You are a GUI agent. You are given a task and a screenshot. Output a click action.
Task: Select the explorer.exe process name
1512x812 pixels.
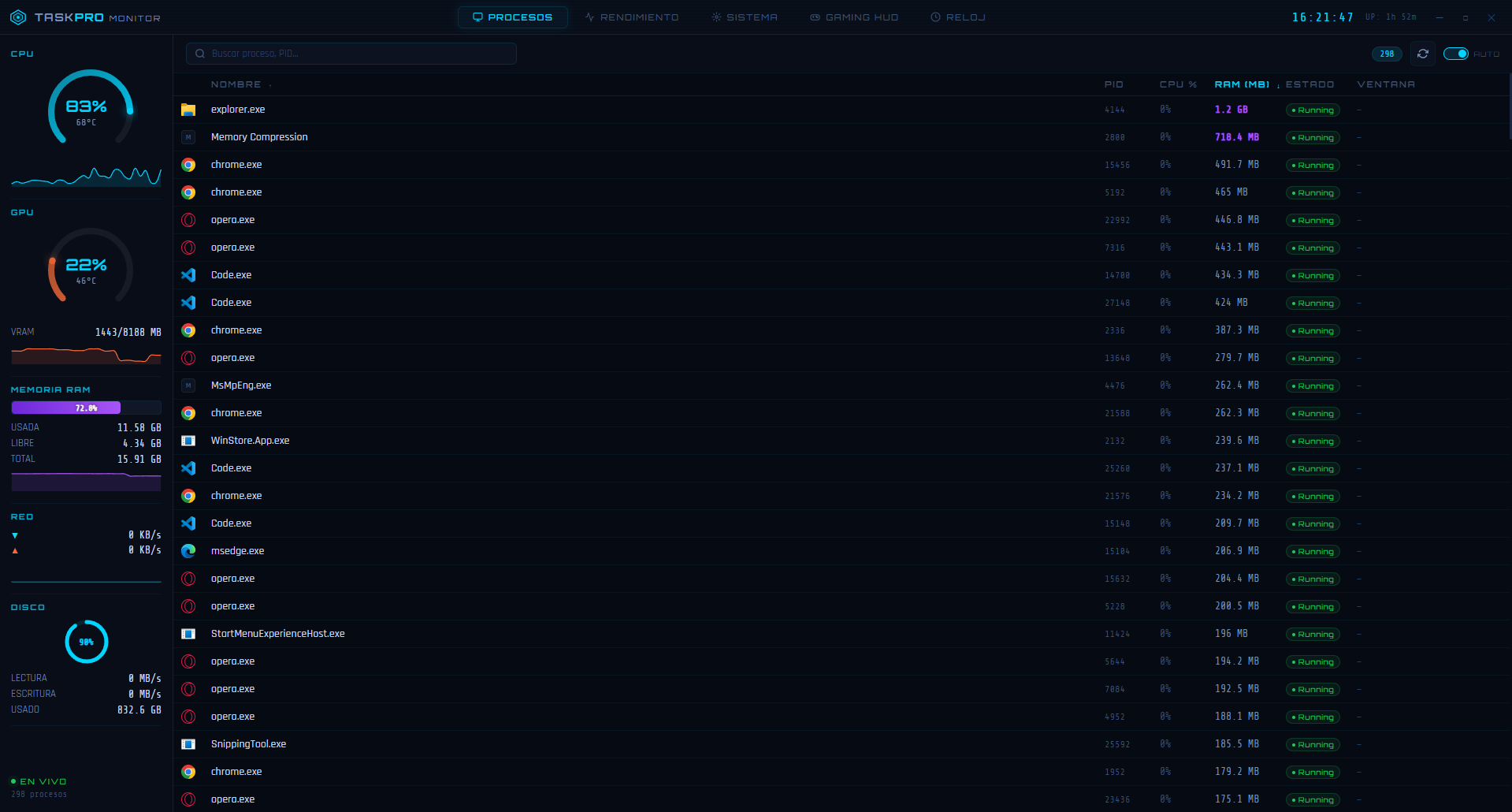[x=238, y=110]
